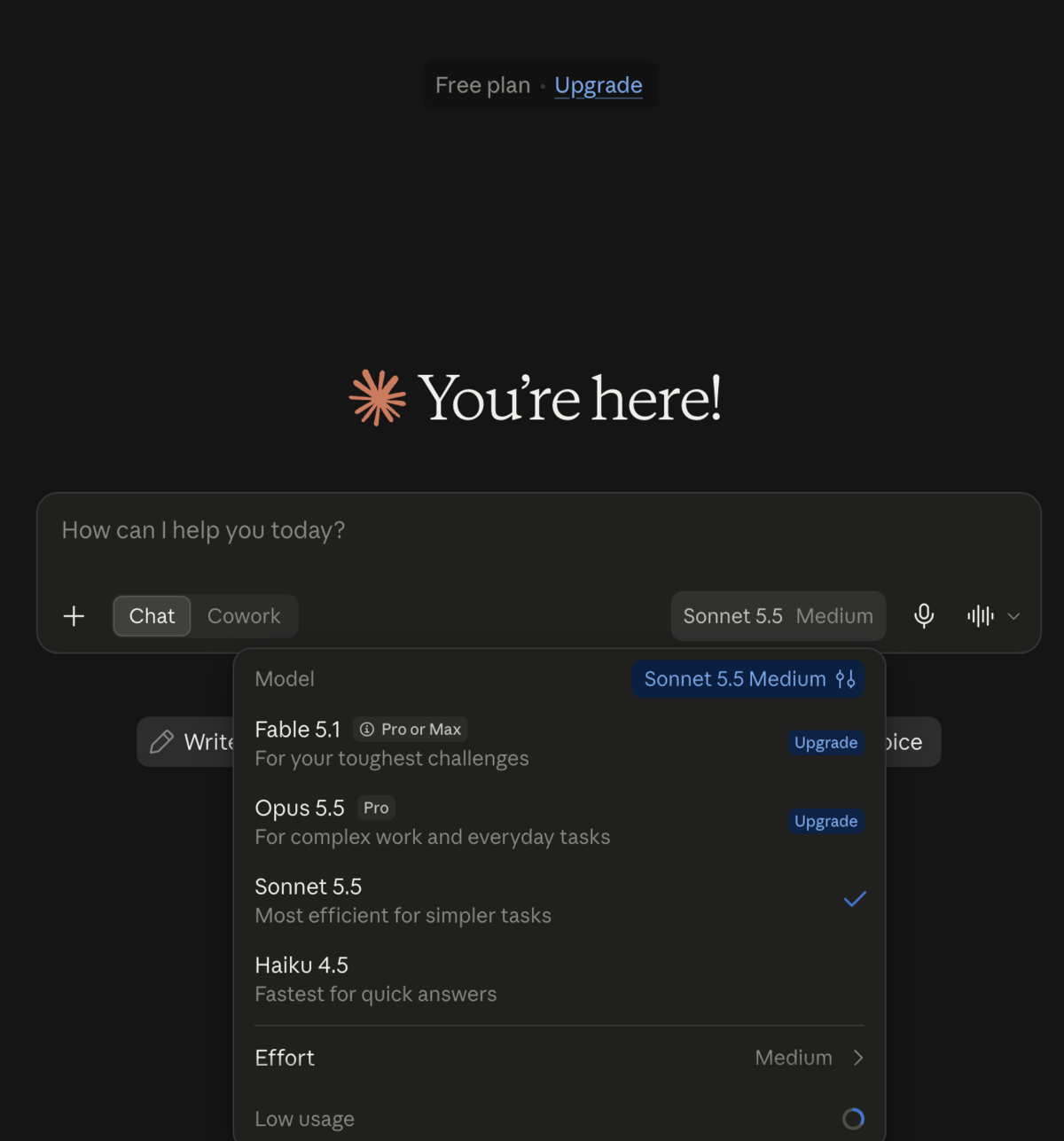Switch to the Cowork mode tab
This screenshot has width=1064, height=1141.
pos(244,616)
